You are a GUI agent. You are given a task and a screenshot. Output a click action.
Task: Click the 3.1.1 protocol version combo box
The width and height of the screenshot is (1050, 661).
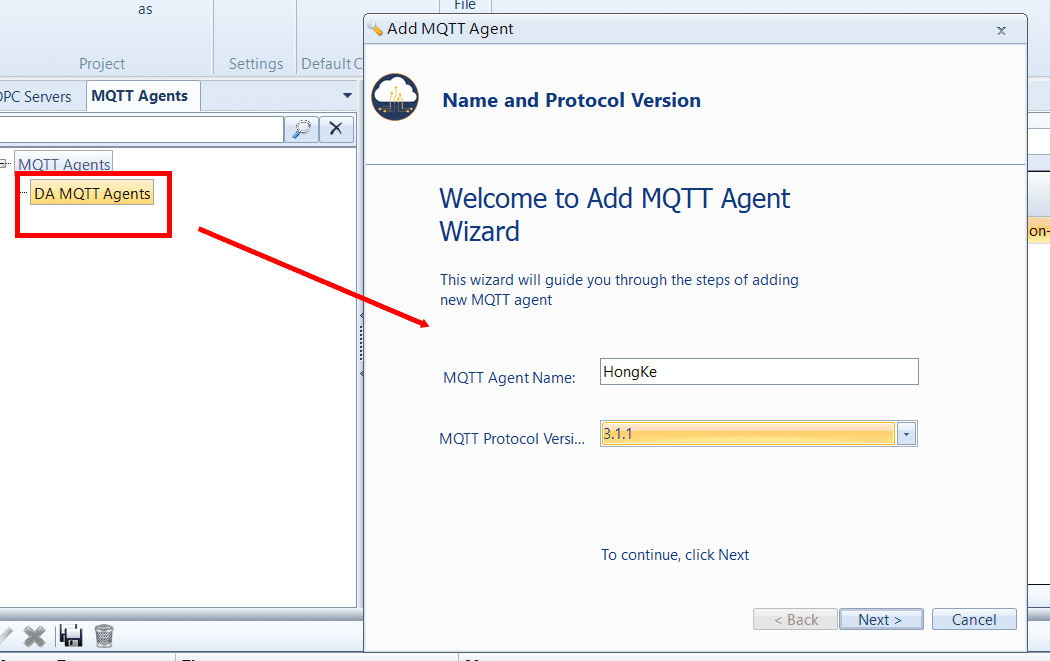click(x=746, y=434)
